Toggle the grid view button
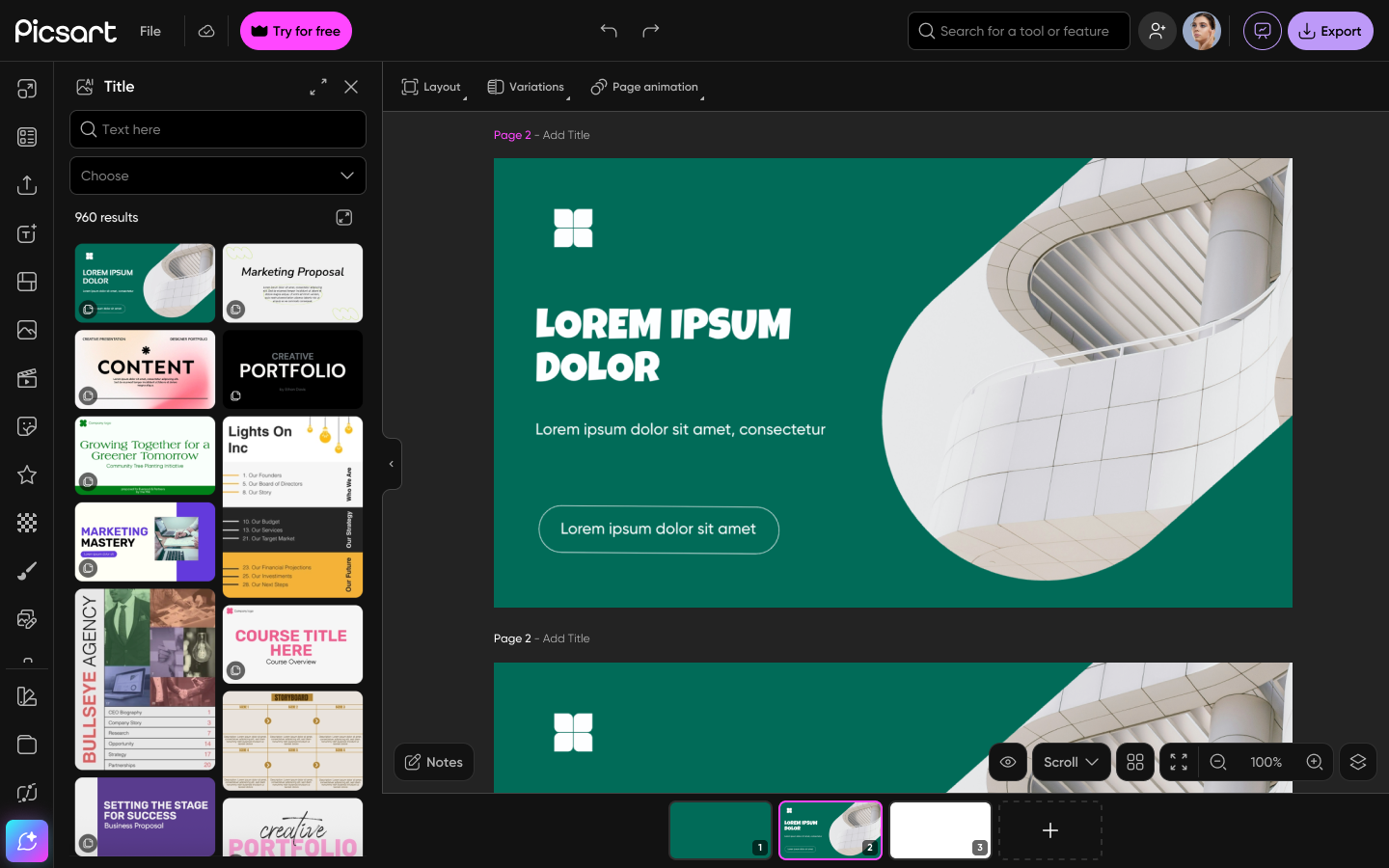 click(x=1135, y=762)
